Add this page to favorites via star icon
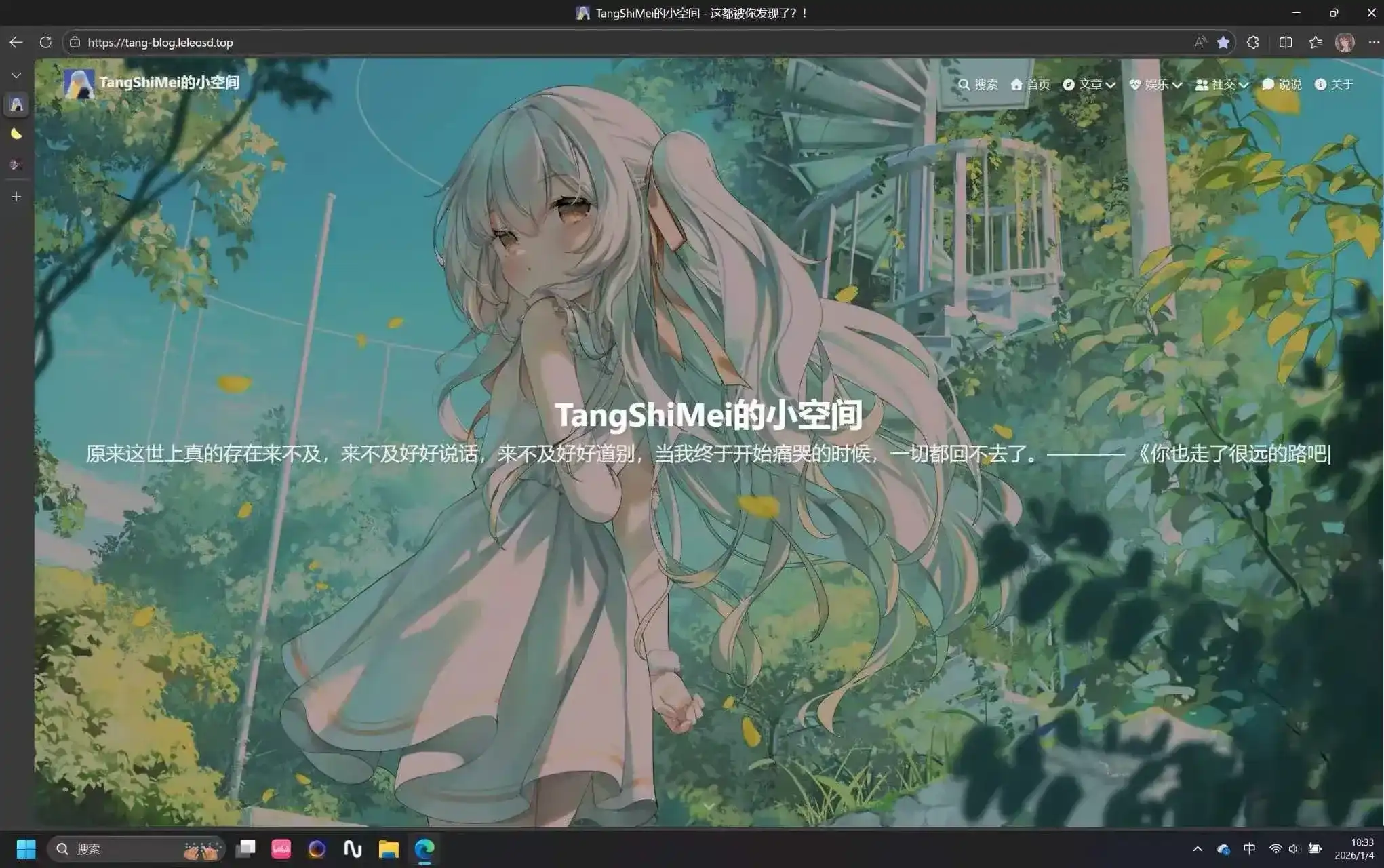1384x868 pixels. [x=1223, y=42]
